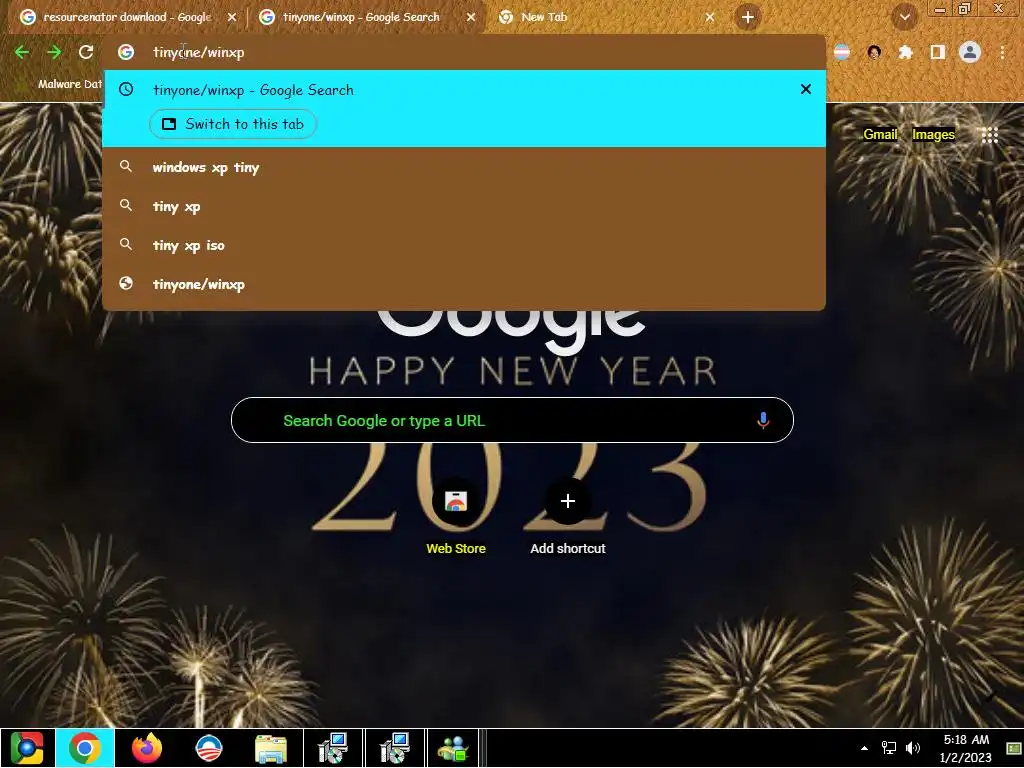
Task: Select the tiny xp suggestion
Action: tap(464, 206)
